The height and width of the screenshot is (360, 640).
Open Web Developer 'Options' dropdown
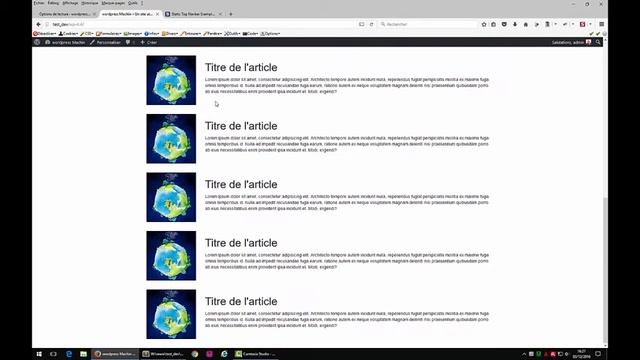click(270, 33)
